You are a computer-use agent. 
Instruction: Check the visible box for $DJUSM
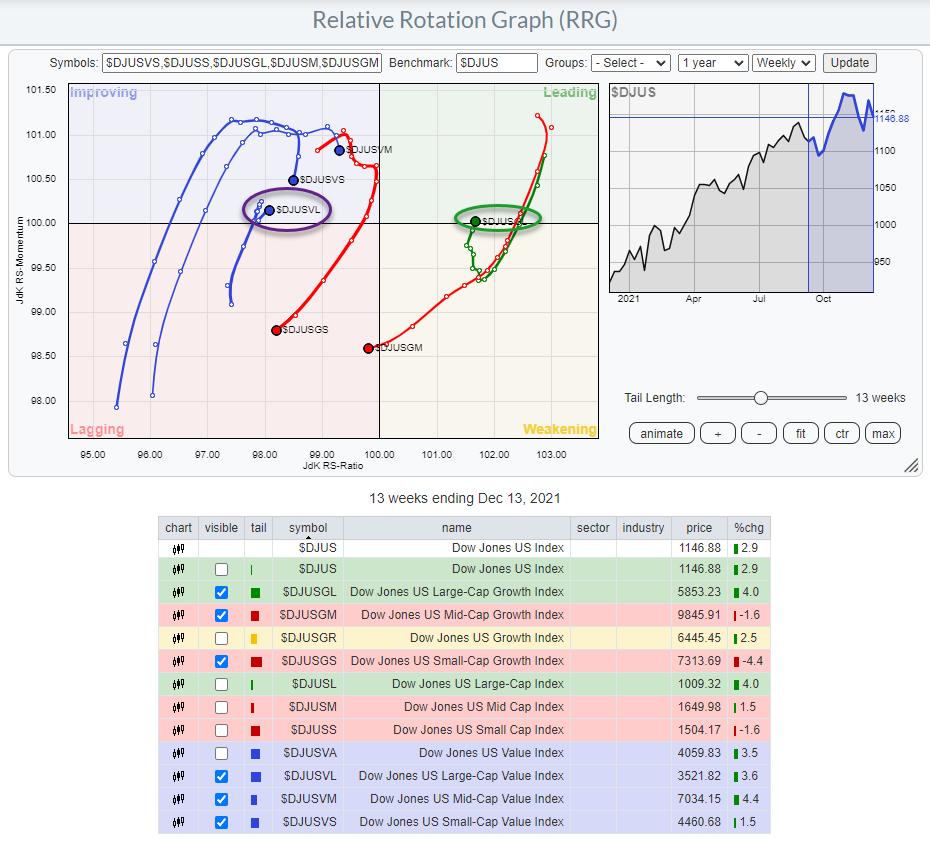pos(221,707)
